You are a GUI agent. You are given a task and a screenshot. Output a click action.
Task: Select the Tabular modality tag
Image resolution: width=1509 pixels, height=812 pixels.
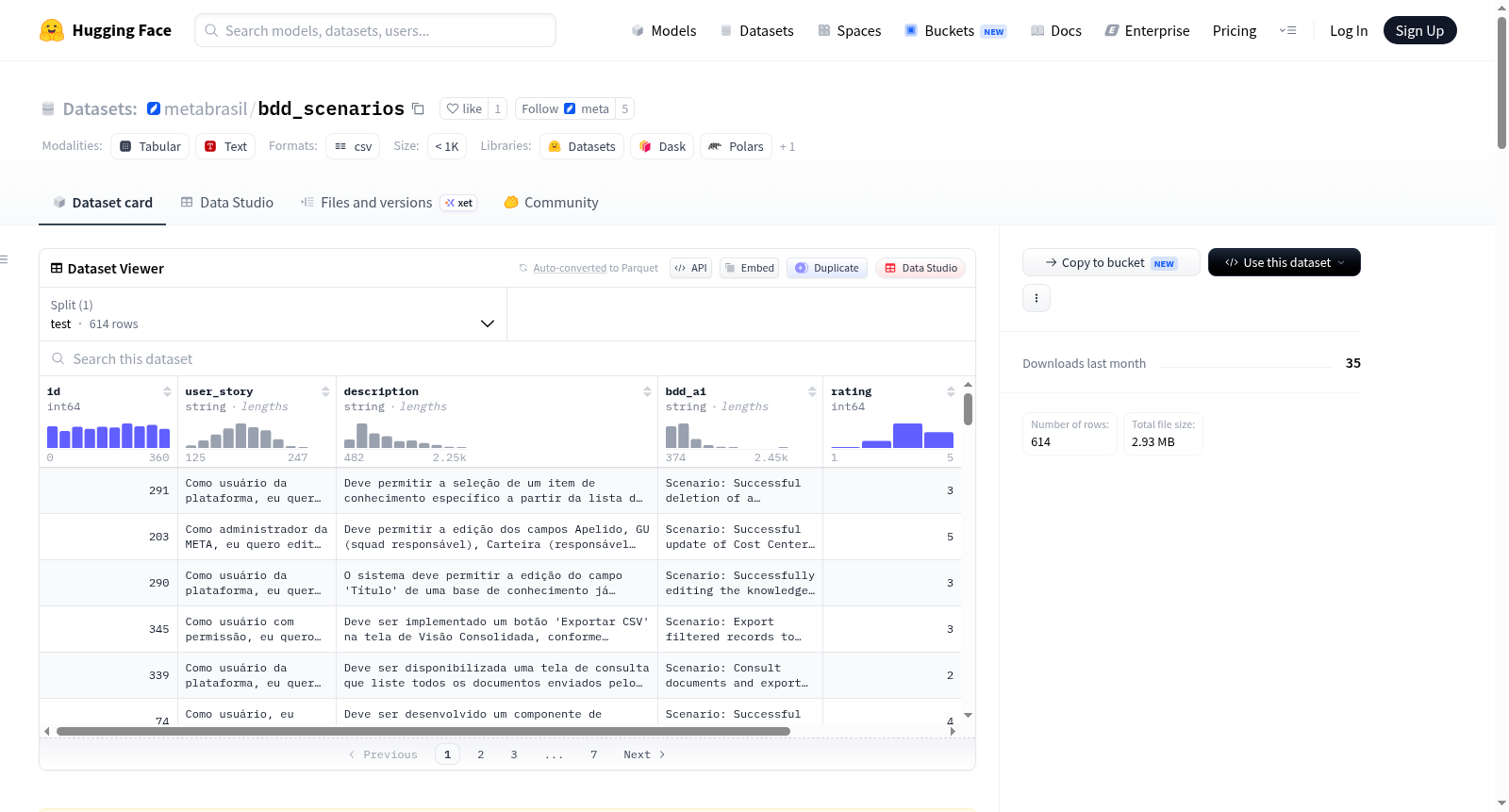pos(150,146)
